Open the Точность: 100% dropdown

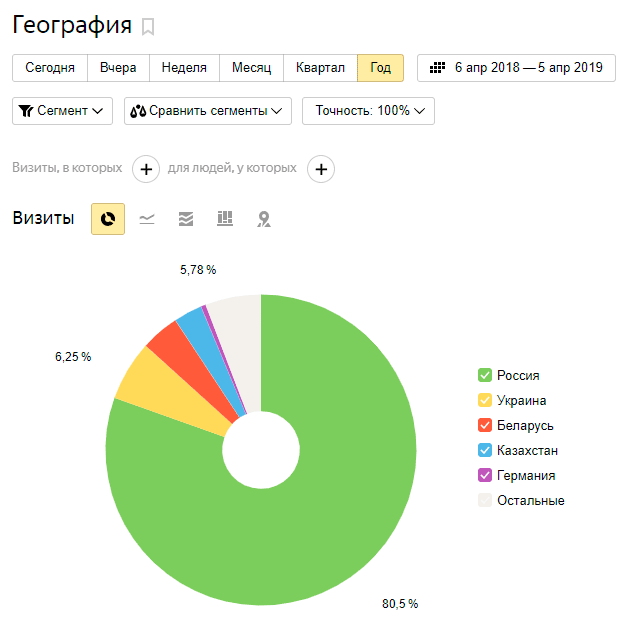(x=368, y=111)
